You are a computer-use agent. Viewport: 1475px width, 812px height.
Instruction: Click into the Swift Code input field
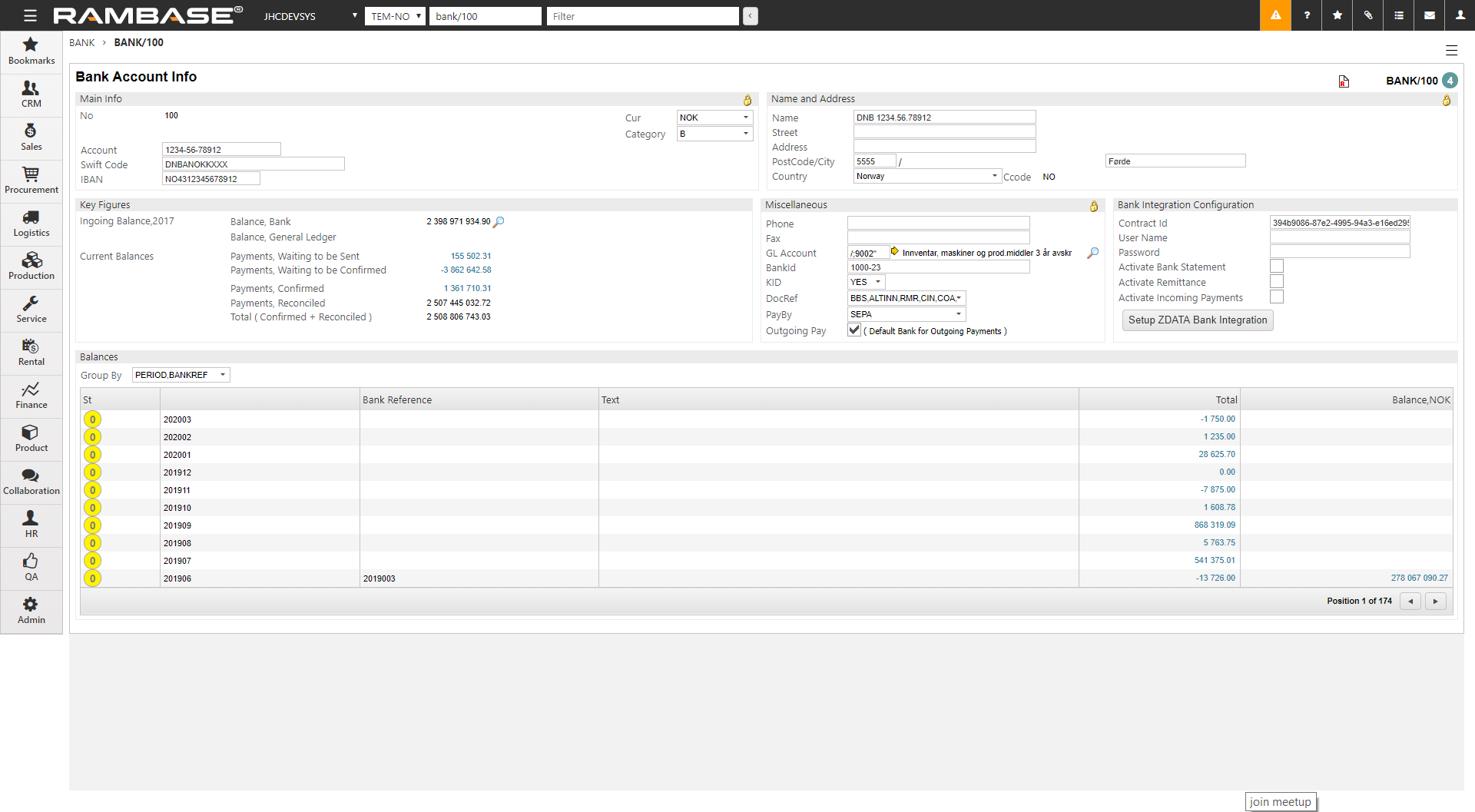coord(254,164)
